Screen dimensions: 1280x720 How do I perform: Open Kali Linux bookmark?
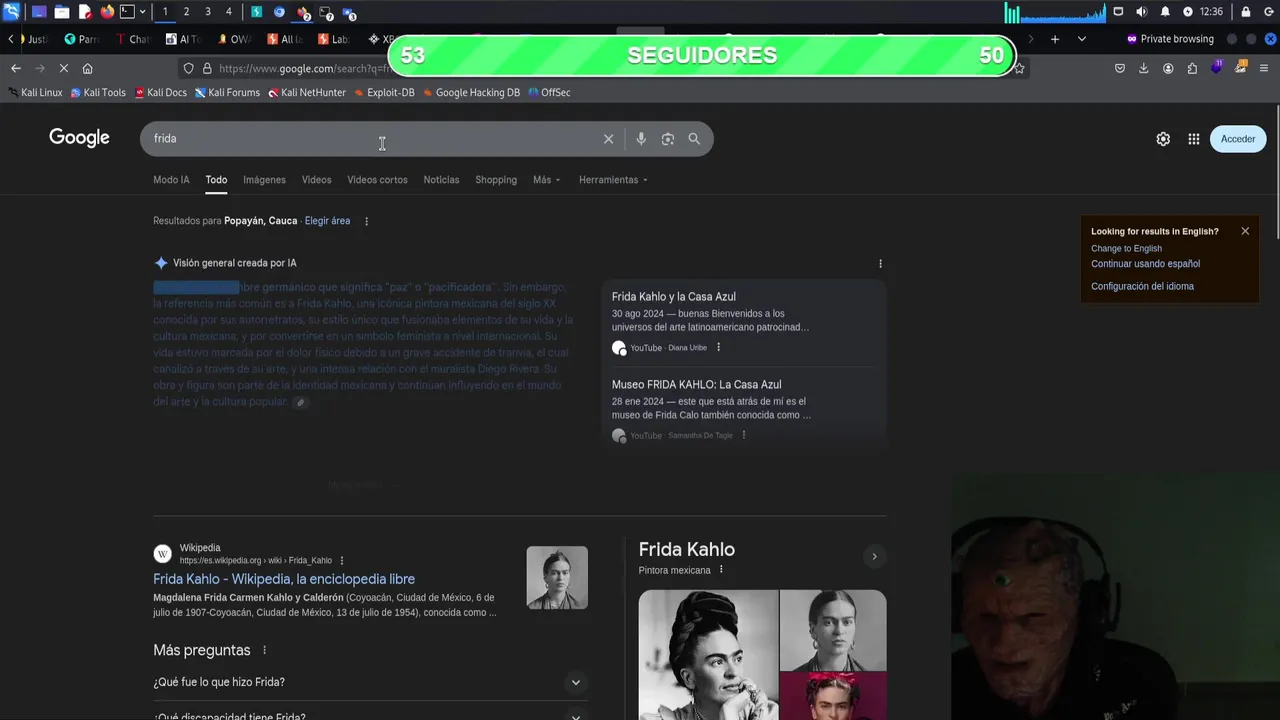click(x=35, y=92)
